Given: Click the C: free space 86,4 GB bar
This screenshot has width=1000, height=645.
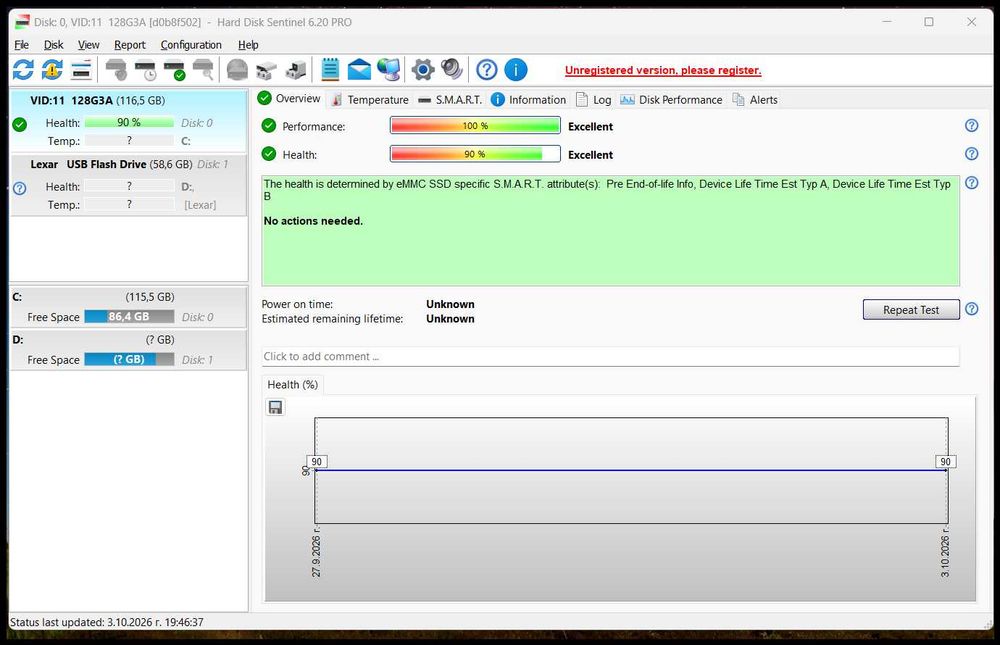Looking at the screenshot, I should coord(129,316).
